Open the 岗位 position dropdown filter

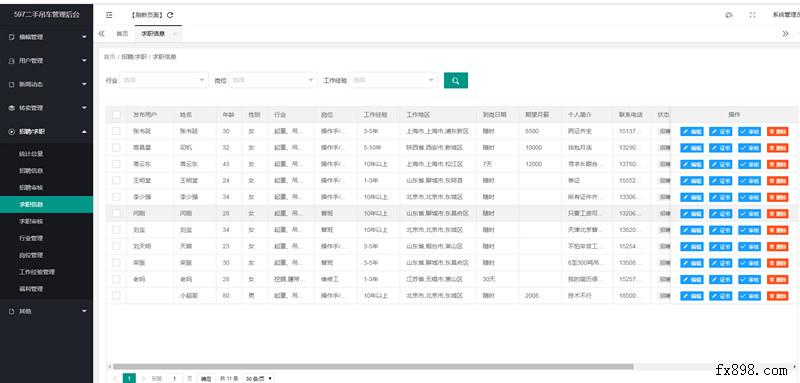(x=273, y=80)
